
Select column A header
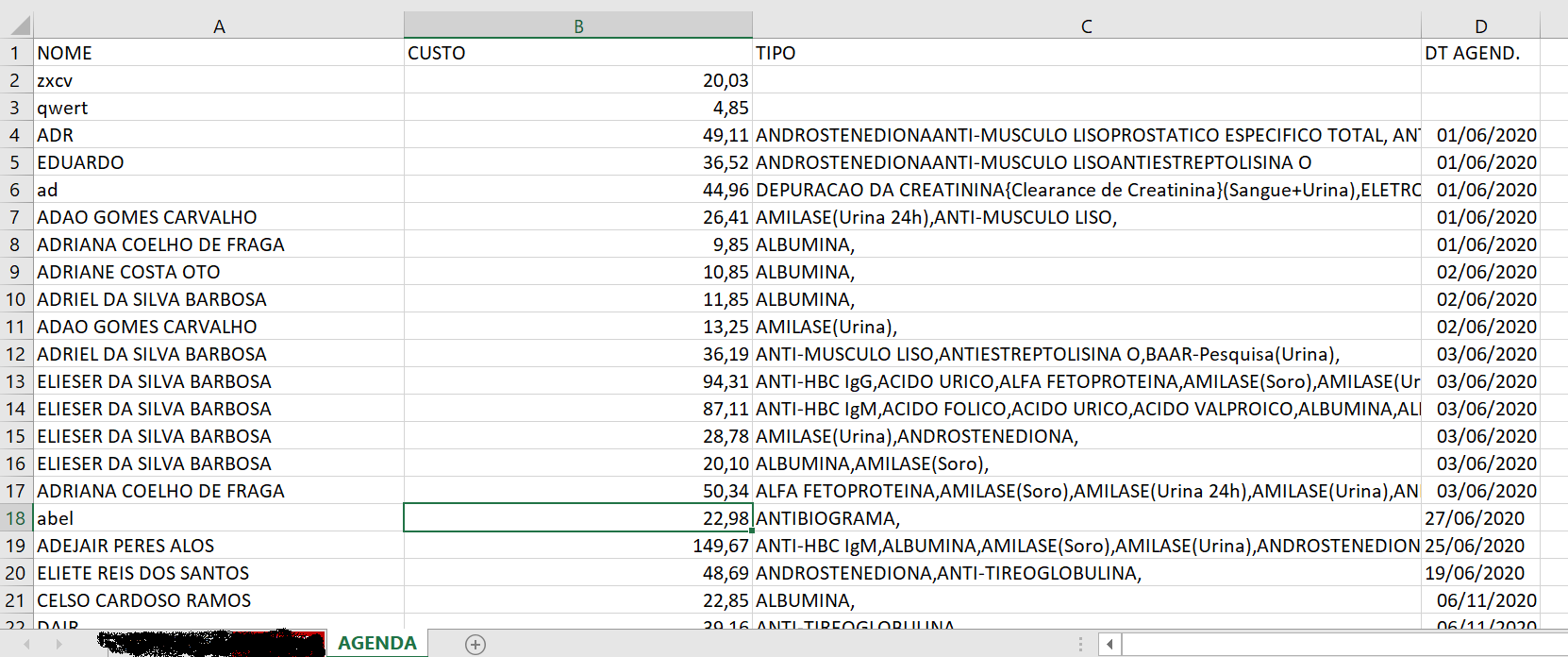(219, 25)
